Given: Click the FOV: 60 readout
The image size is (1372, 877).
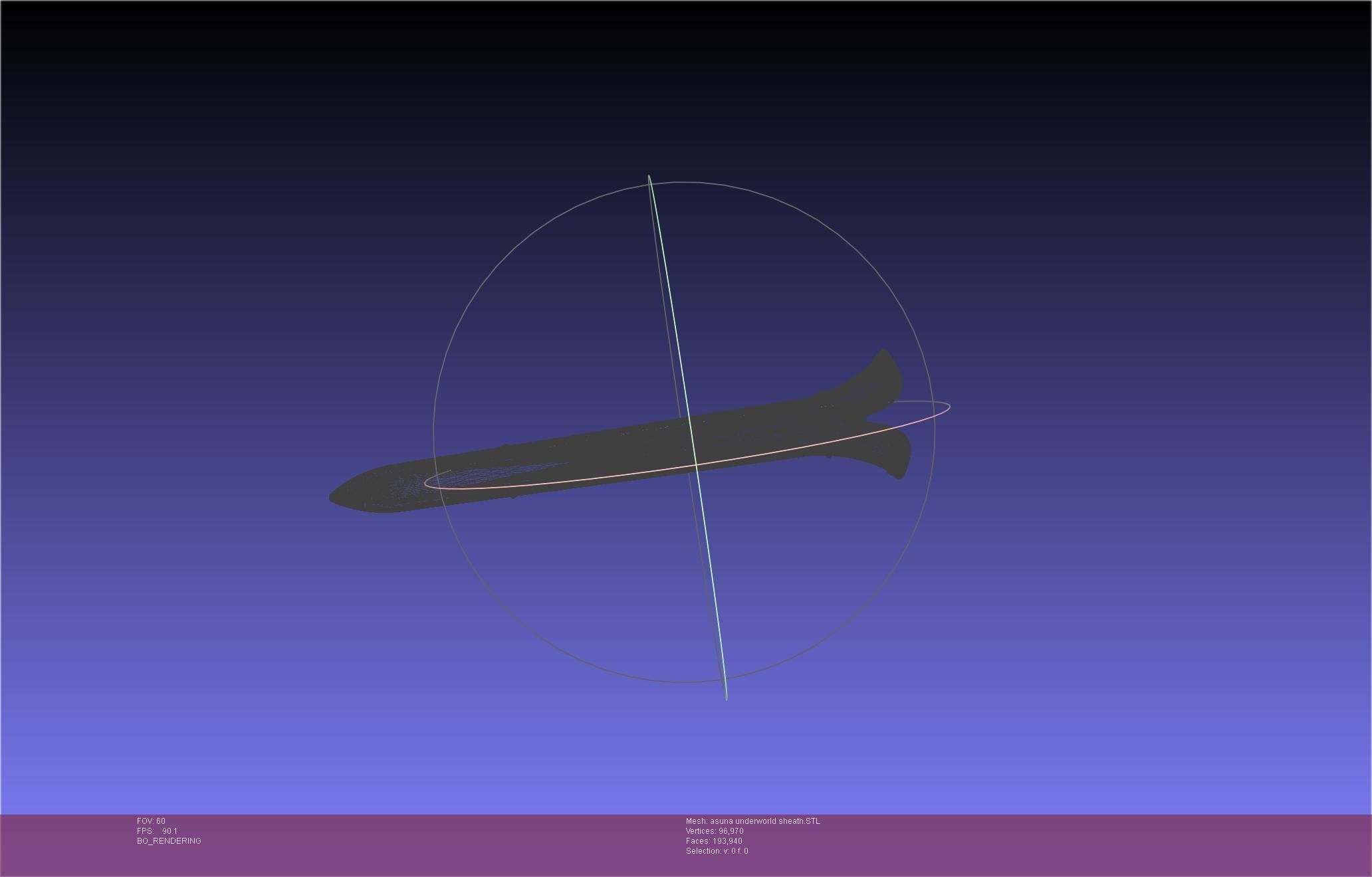Looking at the screenshot, I should point(151,821).
